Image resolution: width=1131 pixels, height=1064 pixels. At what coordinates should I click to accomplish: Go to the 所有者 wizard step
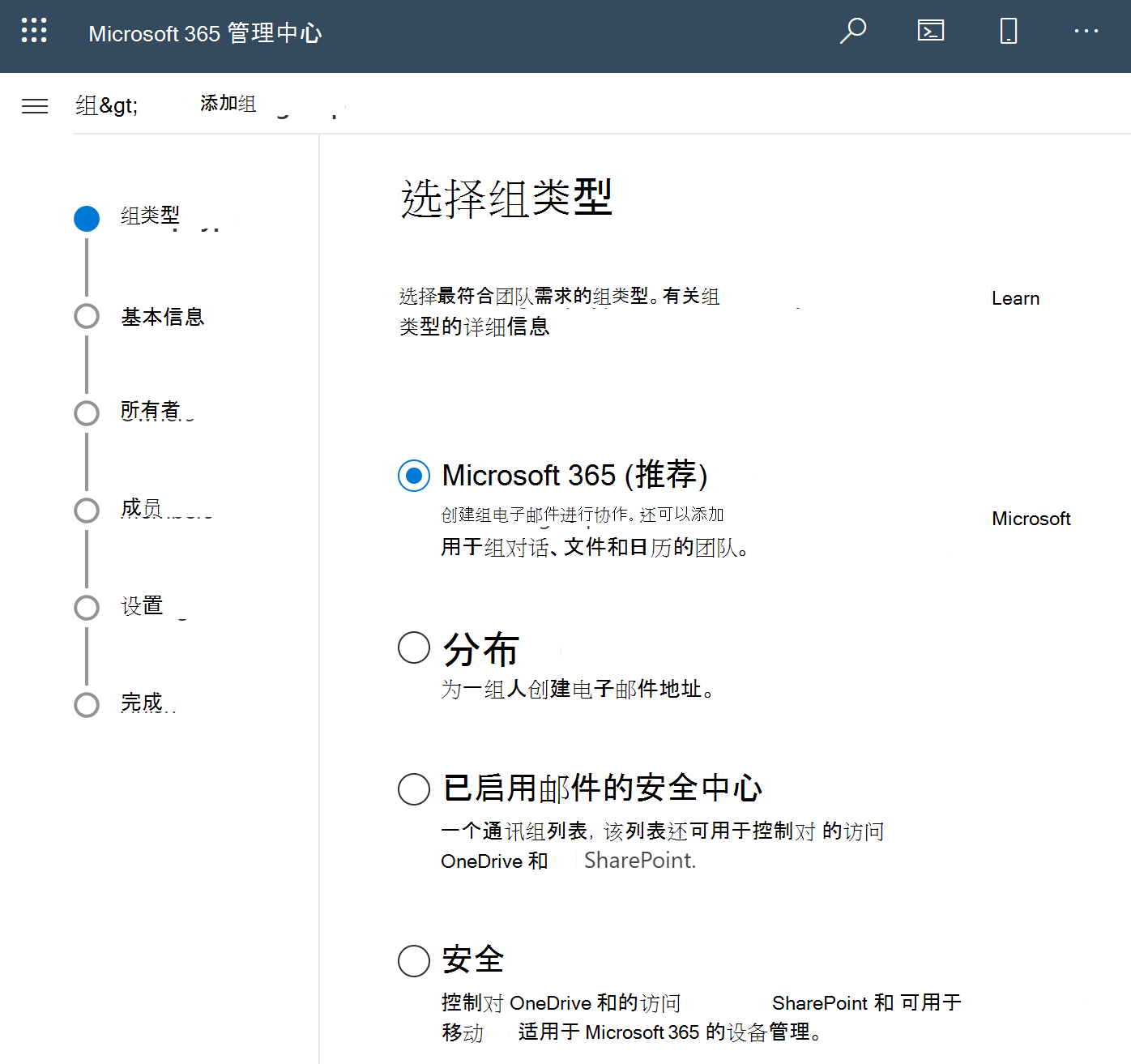(150, 412)
